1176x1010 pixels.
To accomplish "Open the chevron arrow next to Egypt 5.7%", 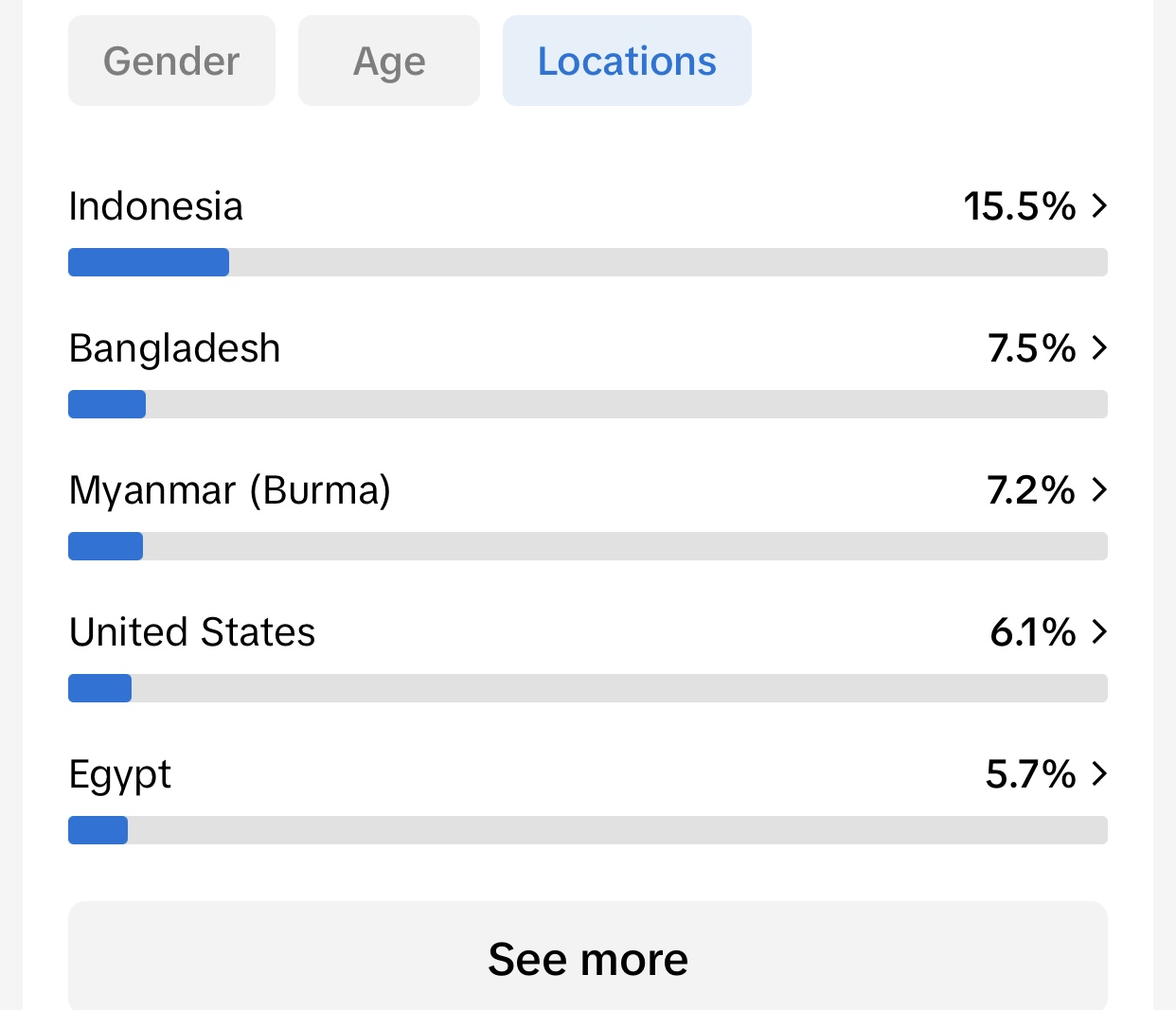I will click(x=1099, y=773).
